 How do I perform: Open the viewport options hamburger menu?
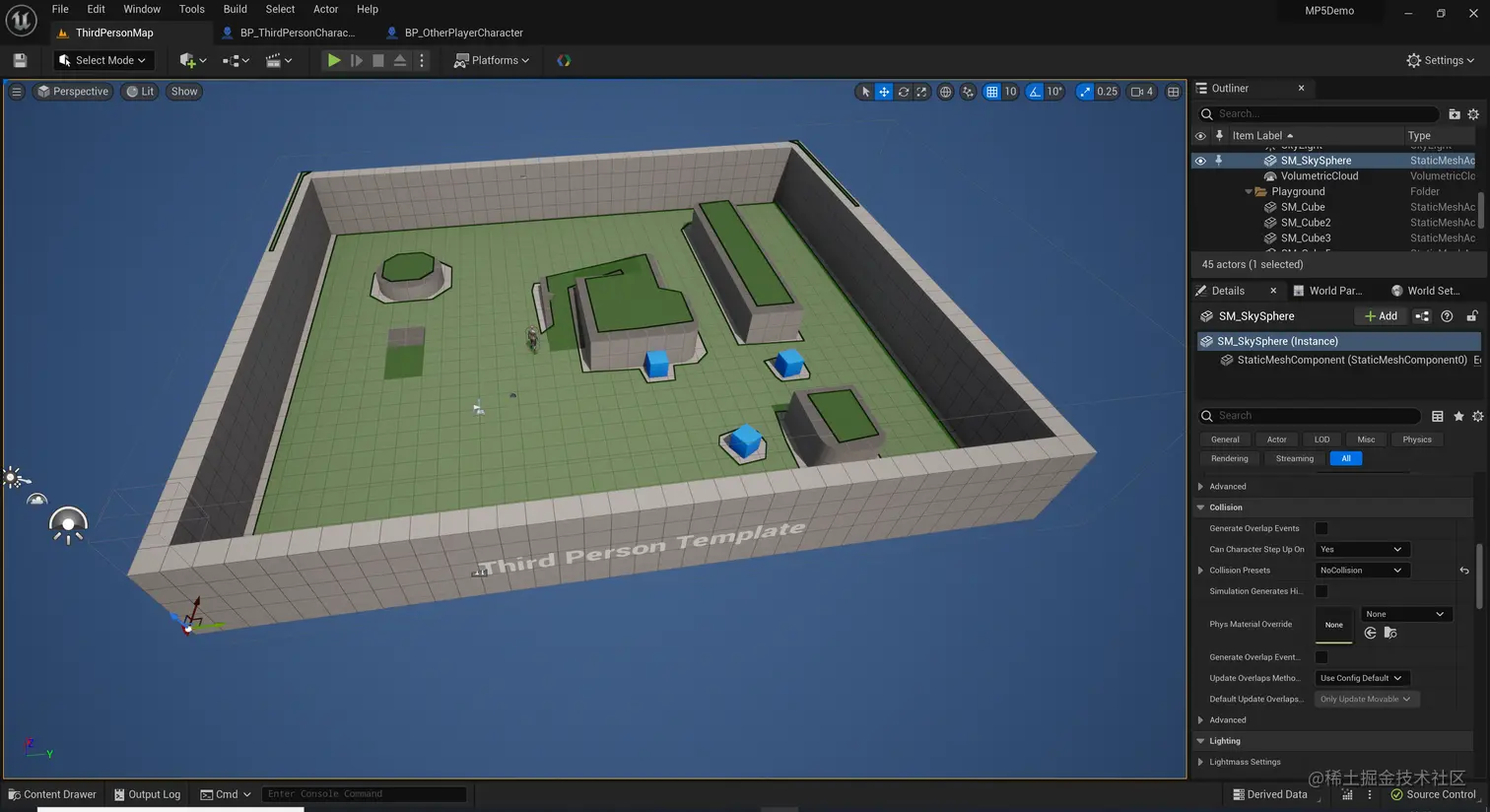coord(17,92)
